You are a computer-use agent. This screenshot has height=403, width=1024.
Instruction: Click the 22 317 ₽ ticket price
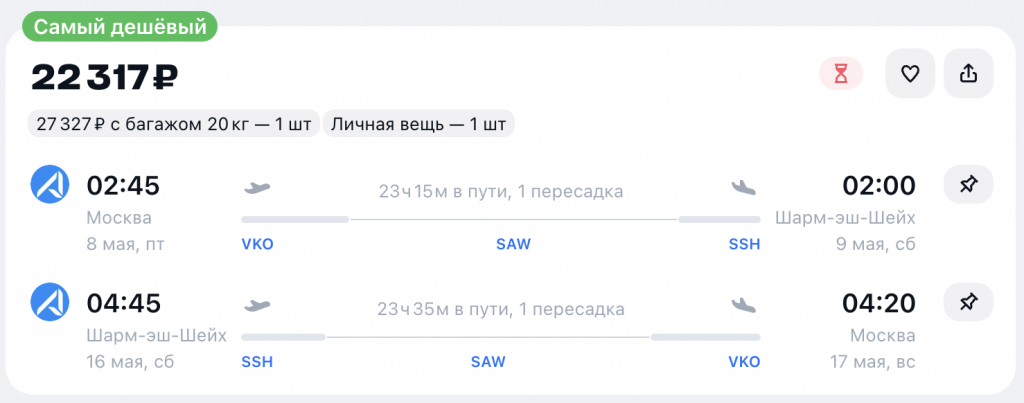105,76
